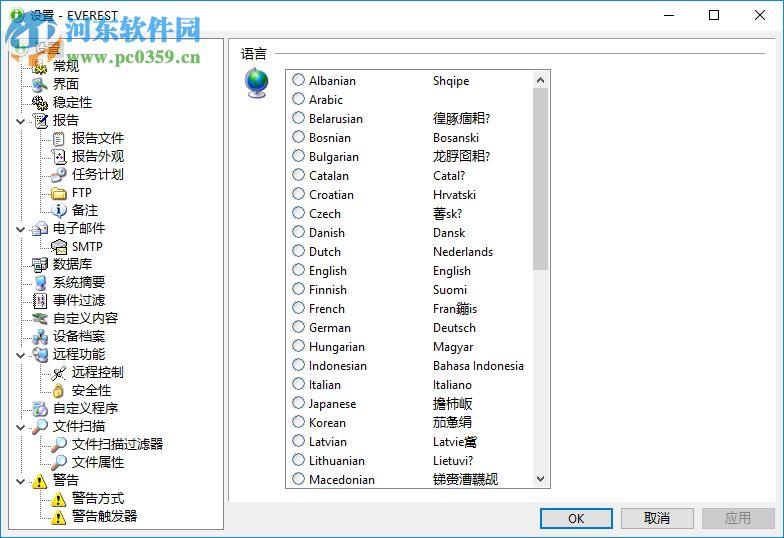Choose the Korean language option

298,422
